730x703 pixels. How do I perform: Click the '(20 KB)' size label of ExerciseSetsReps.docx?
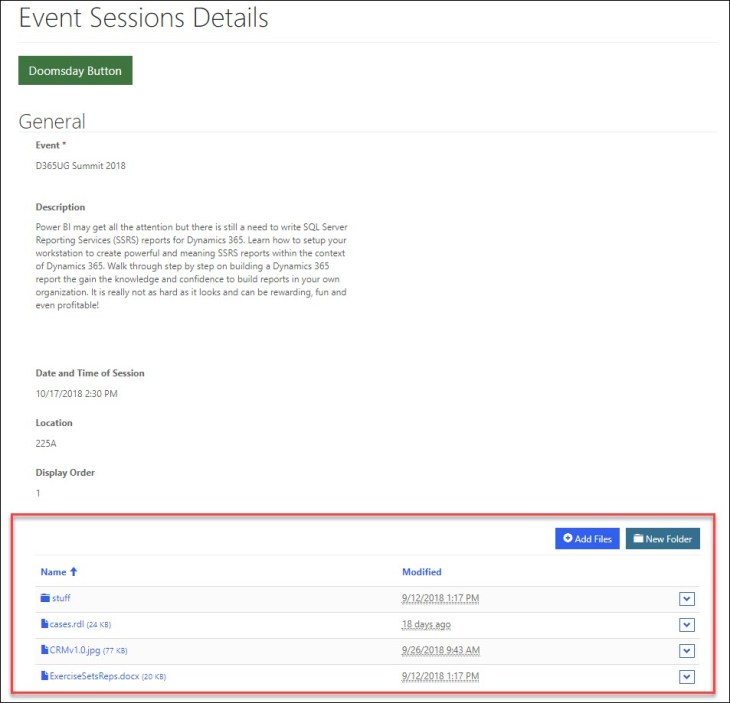[154, 677]
